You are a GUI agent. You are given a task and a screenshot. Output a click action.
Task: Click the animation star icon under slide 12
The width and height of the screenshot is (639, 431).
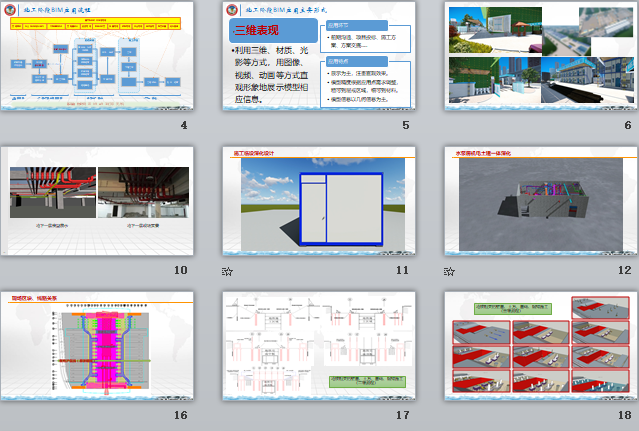pos(448,271)
